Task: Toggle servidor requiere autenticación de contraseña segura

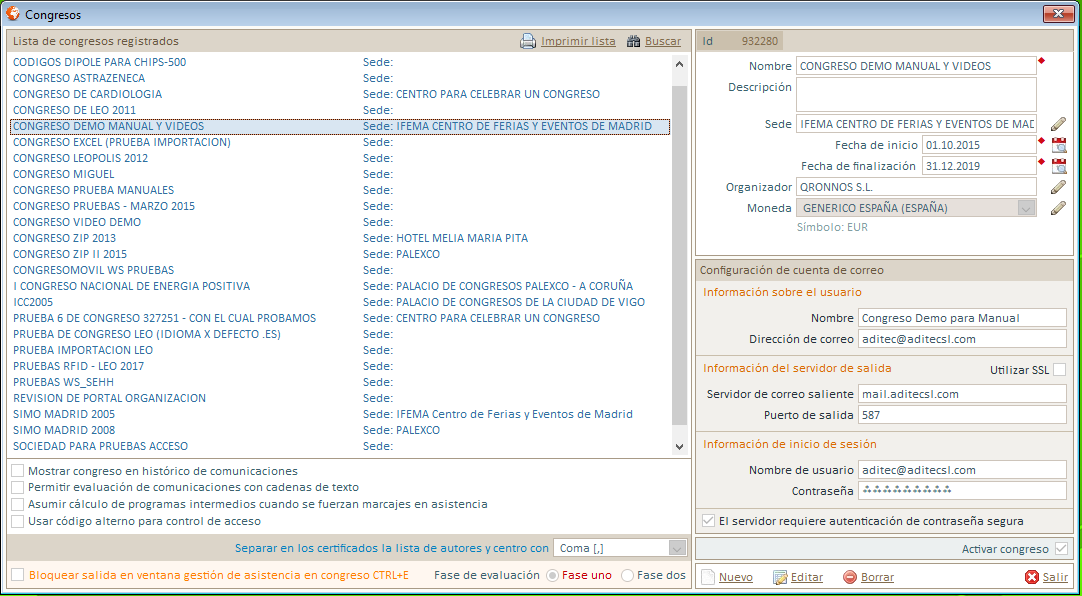Action: pyautogui.click(x=708, y=521)
